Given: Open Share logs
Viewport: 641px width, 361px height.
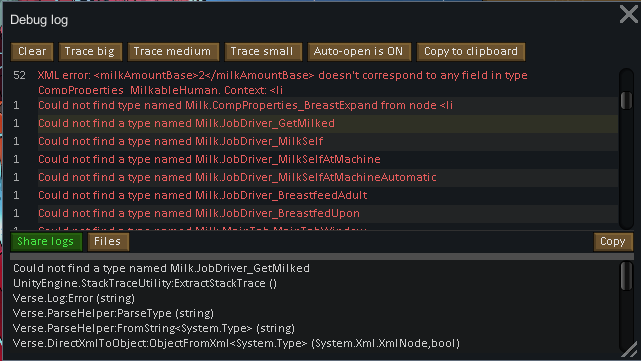Looking at the screenshot, I should tap(46, 242).
